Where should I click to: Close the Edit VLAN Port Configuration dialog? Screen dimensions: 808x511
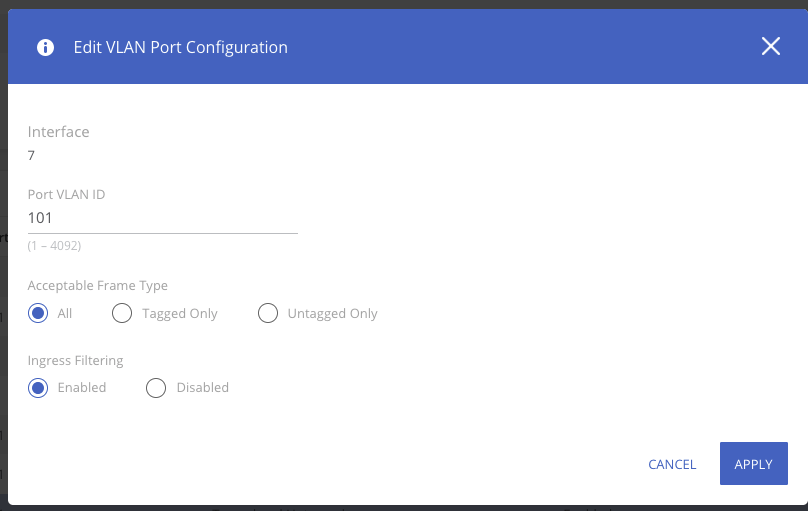point(770,46)
